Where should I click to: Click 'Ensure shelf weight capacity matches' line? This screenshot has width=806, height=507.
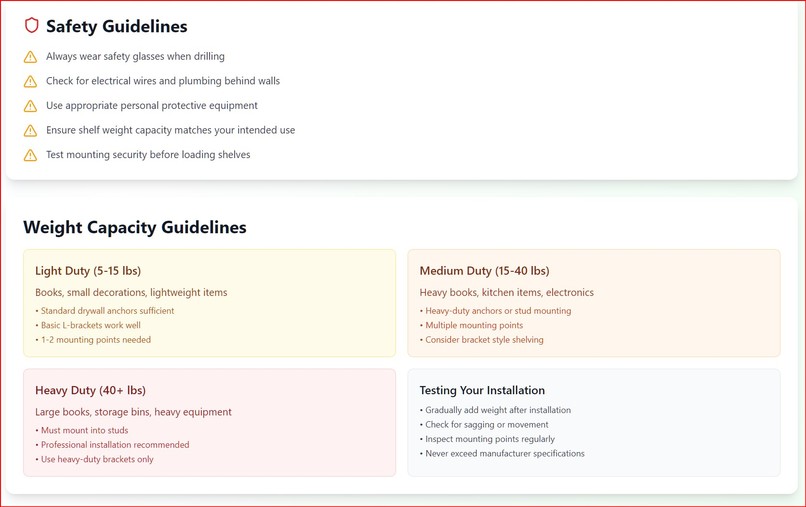(x=171, y=130)
